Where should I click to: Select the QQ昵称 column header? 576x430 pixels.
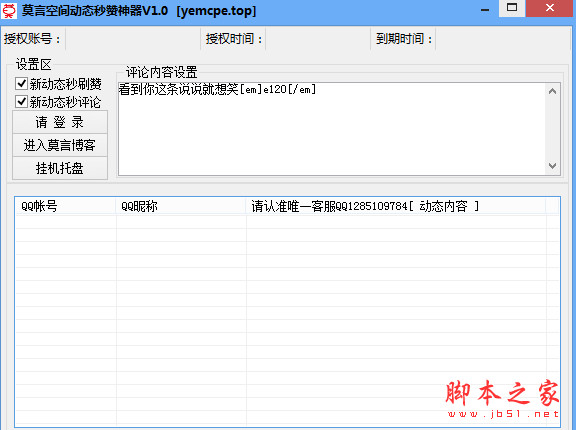coord(181,206)
